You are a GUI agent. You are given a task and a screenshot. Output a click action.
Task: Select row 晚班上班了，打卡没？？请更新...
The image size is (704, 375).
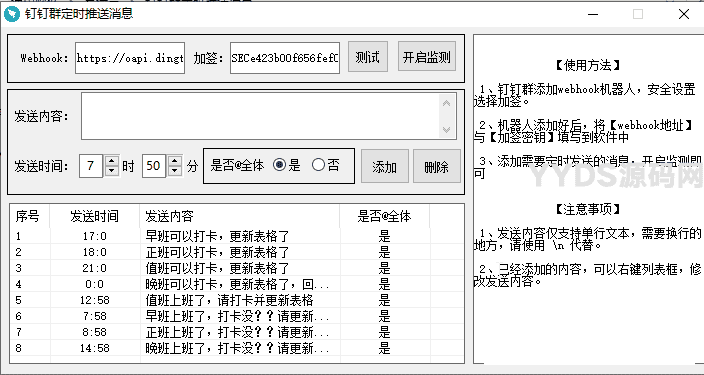[237, 348]
